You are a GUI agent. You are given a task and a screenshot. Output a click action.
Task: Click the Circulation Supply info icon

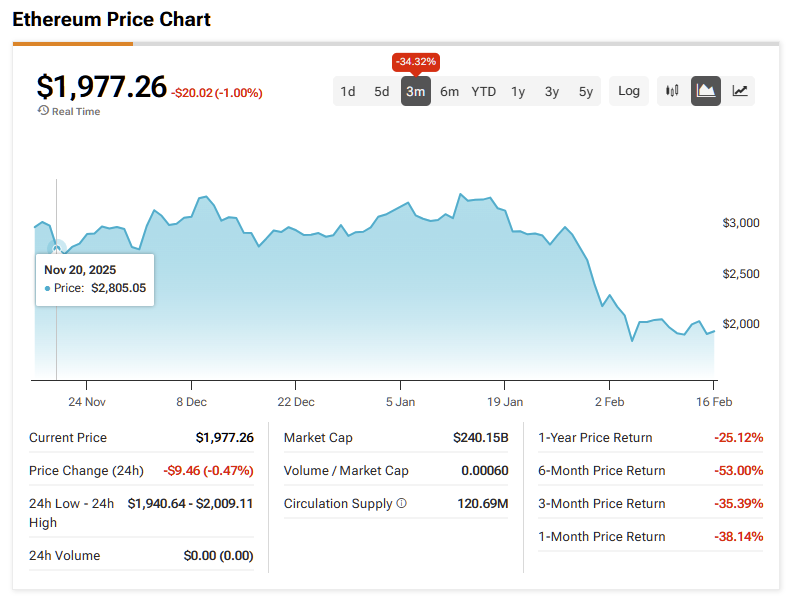pos(402,504)
